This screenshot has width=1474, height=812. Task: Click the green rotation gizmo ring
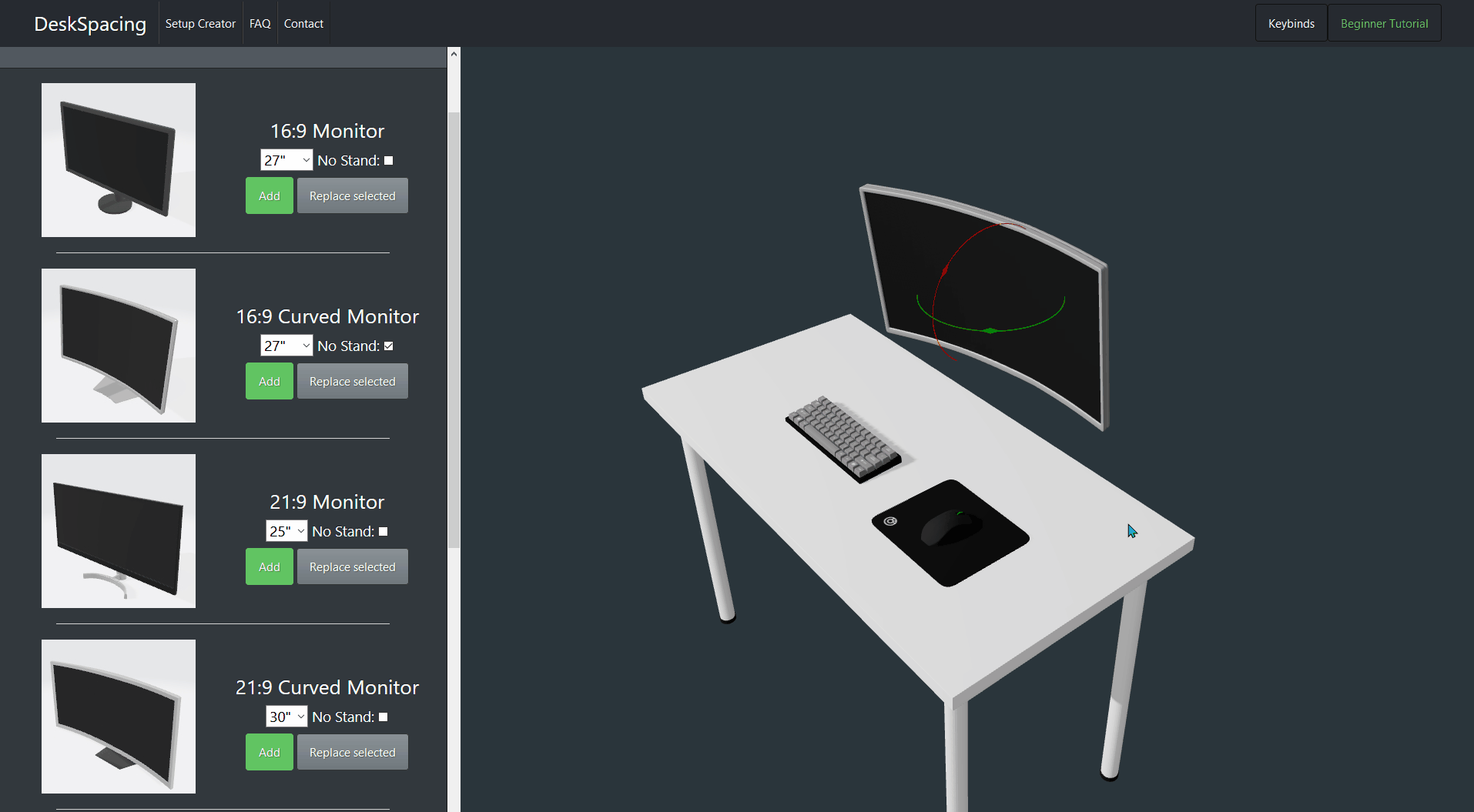click(x=990, y=330)
